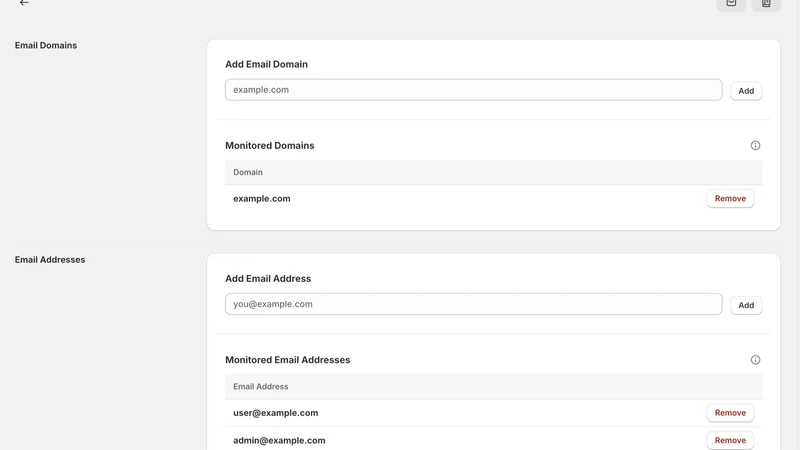Click the Email Addresses section label
Screen dimensions: 800x450
(x=50, y=260)
